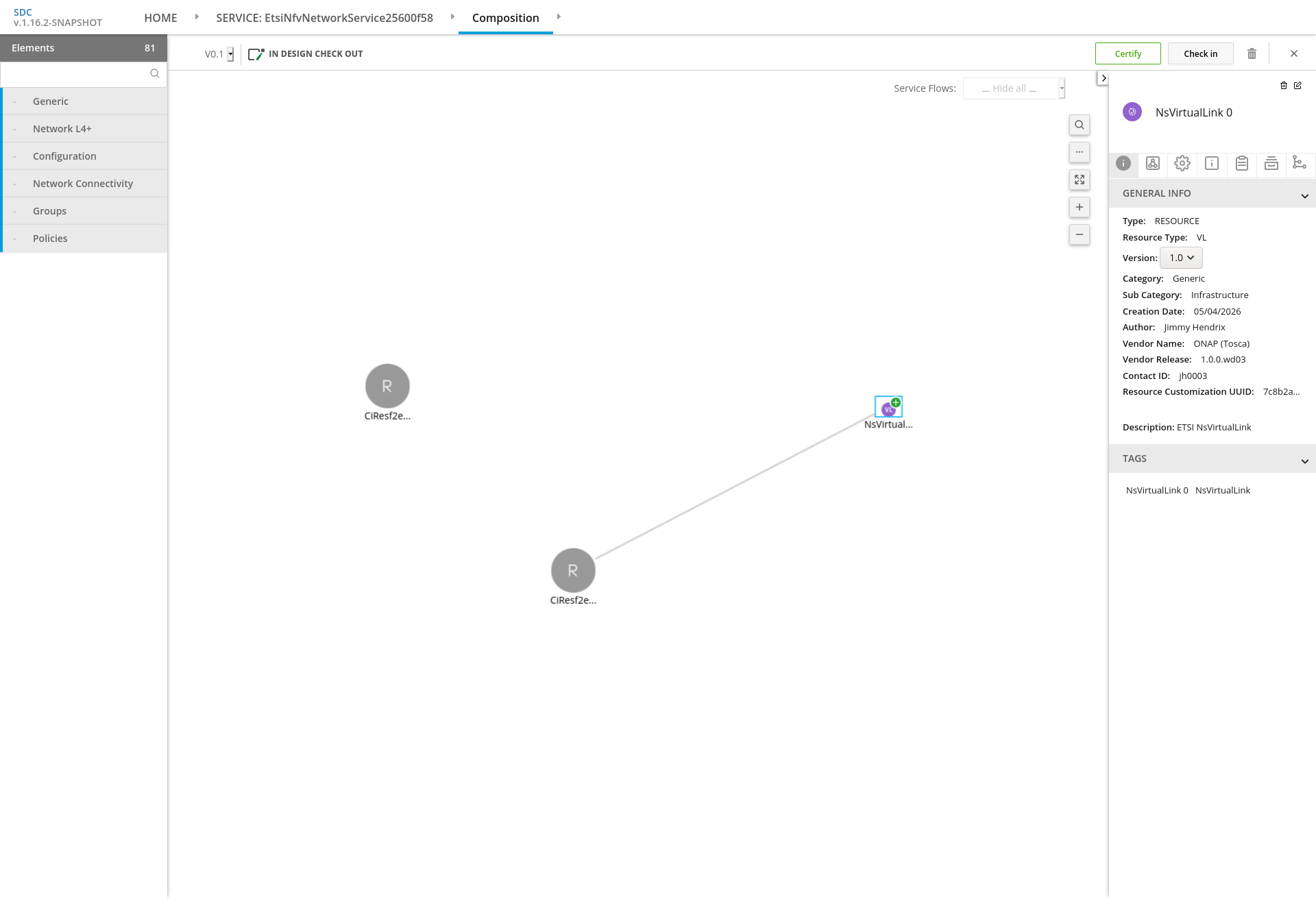The height and width of the screenshot is (904, 1316).
Task: Click the fit-to-screen expand canvas icon
Action: click(x=1080, y=180)
